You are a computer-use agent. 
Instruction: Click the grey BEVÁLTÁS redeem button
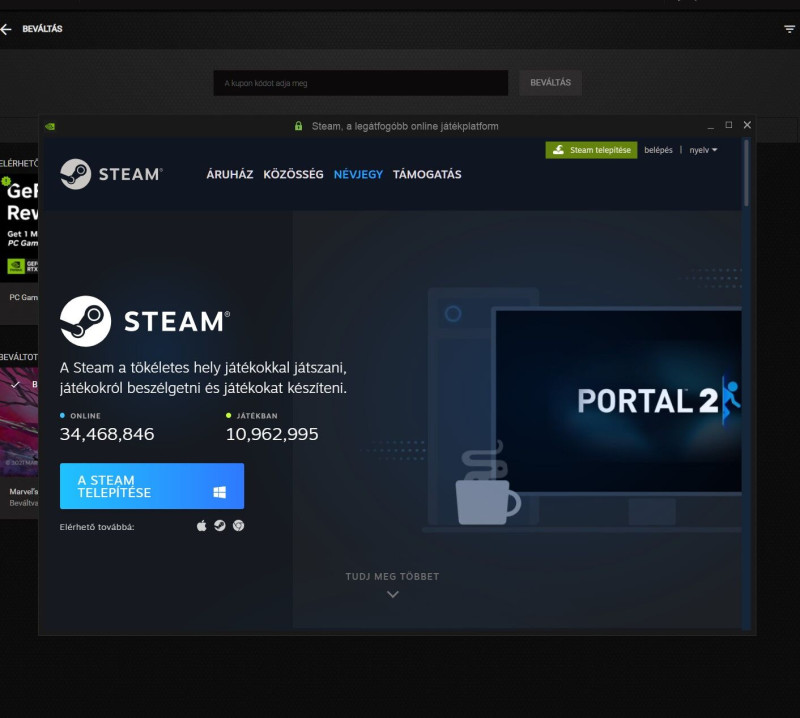click(550, 83)
